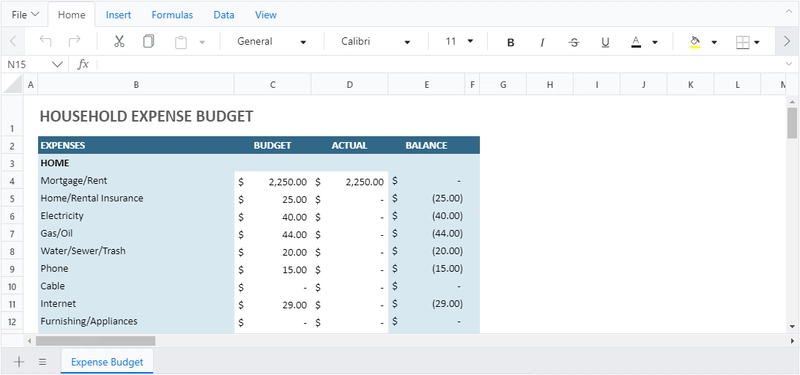Select column B header
Screen dimensions: 800x375
pyautogui.click(x=136, y=85)
